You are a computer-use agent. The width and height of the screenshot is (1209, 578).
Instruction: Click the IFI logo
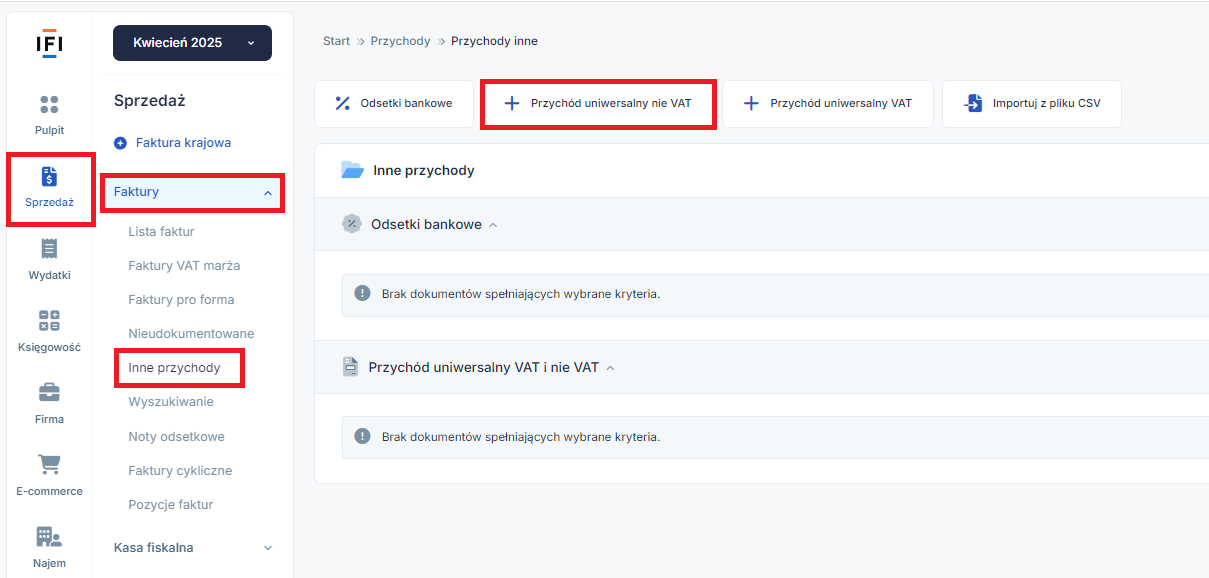(x=49, y=43)
